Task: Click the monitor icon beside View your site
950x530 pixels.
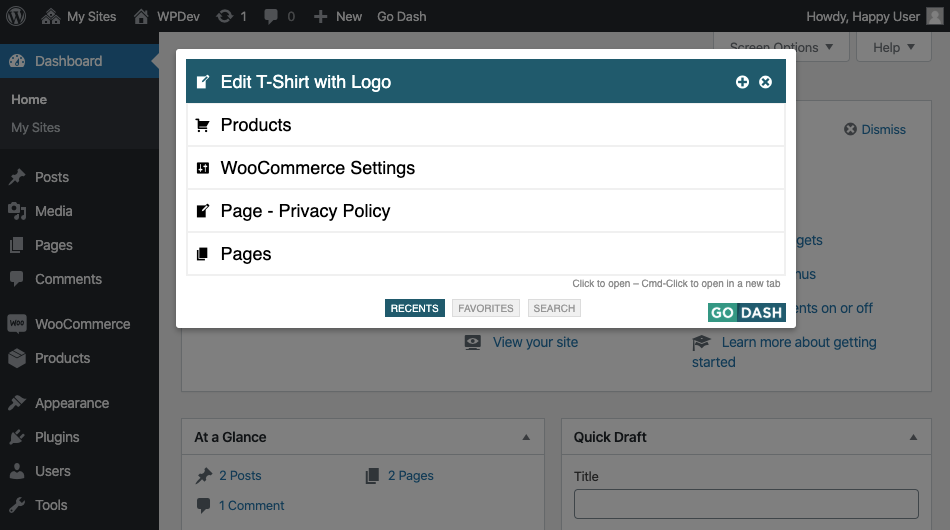Action: tap(473, 342)
